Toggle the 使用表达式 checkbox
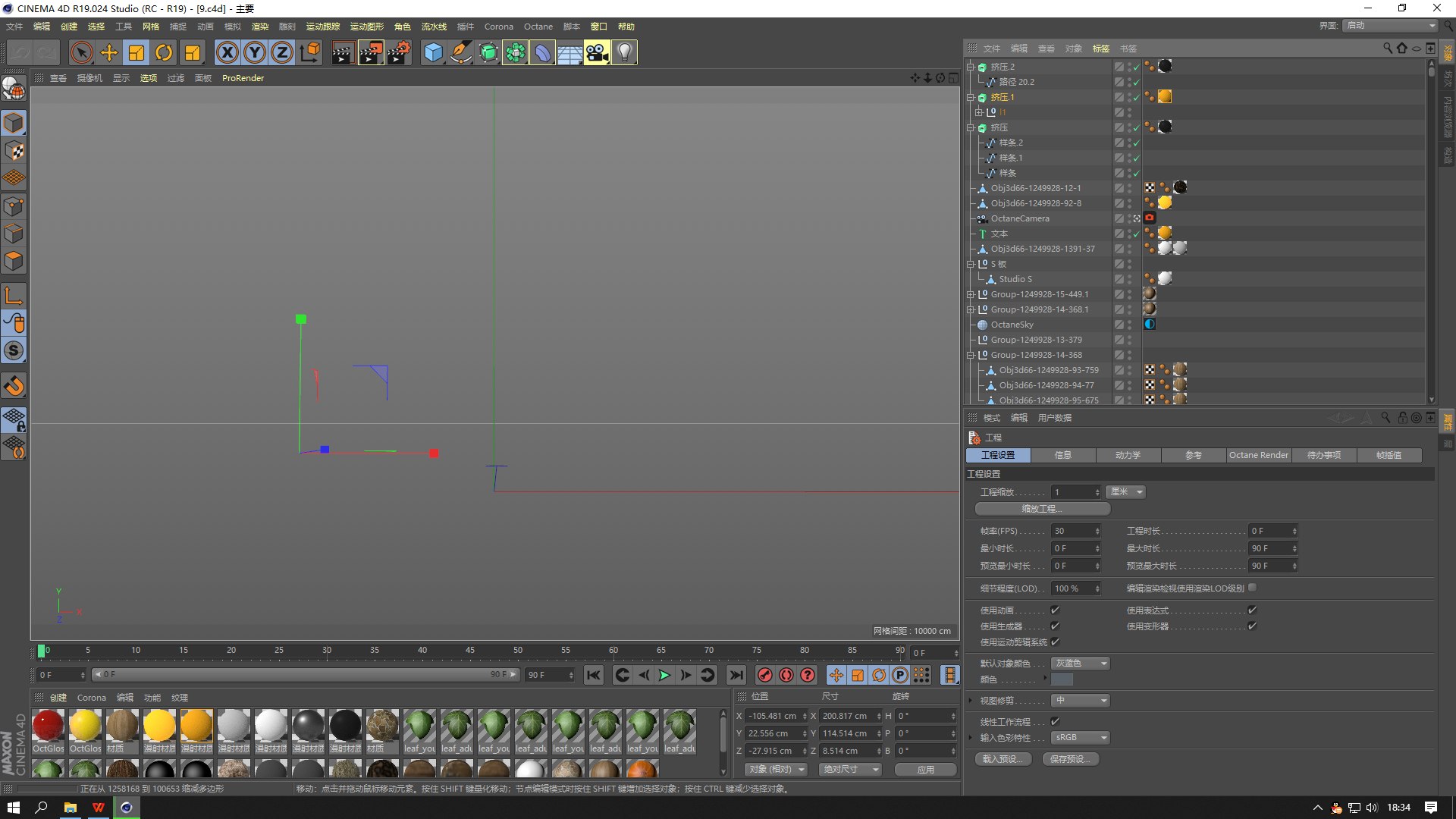The width and height of the screenshot is (1456, 819). [1252, 610]
